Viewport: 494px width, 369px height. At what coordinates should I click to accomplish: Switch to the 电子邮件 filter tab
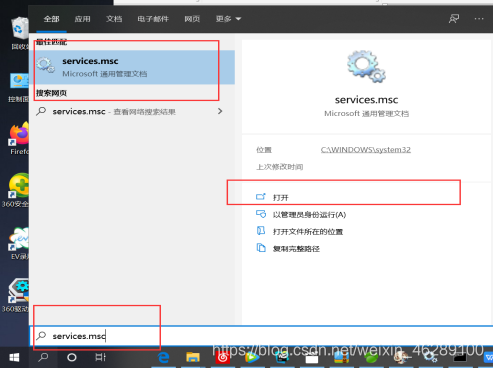click(x=153, y=19)
